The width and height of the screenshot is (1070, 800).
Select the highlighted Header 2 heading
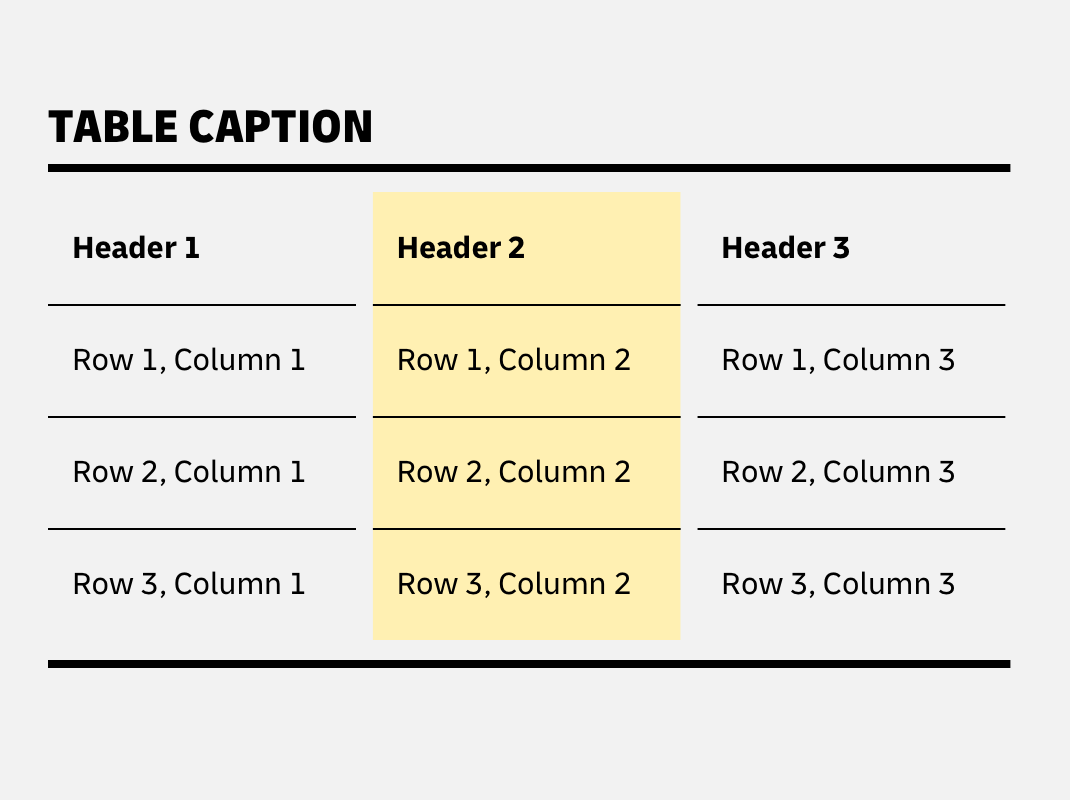pos(461,248)
